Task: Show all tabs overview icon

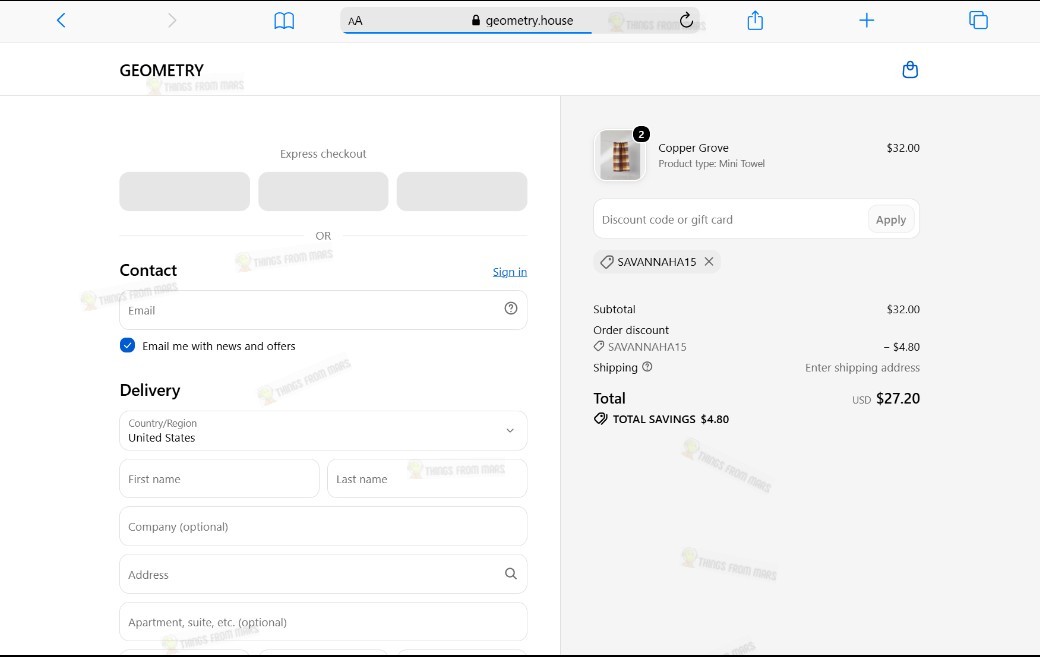Action: 978,21
